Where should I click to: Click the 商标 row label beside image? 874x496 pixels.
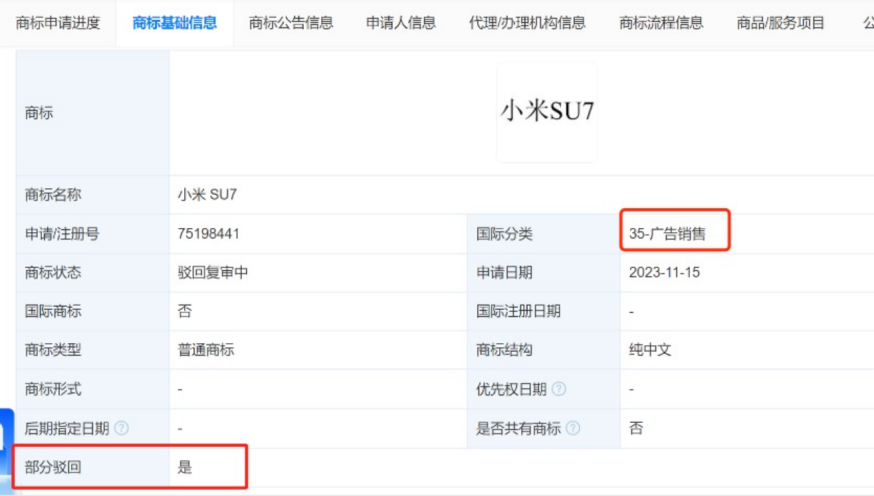(39, 113)
